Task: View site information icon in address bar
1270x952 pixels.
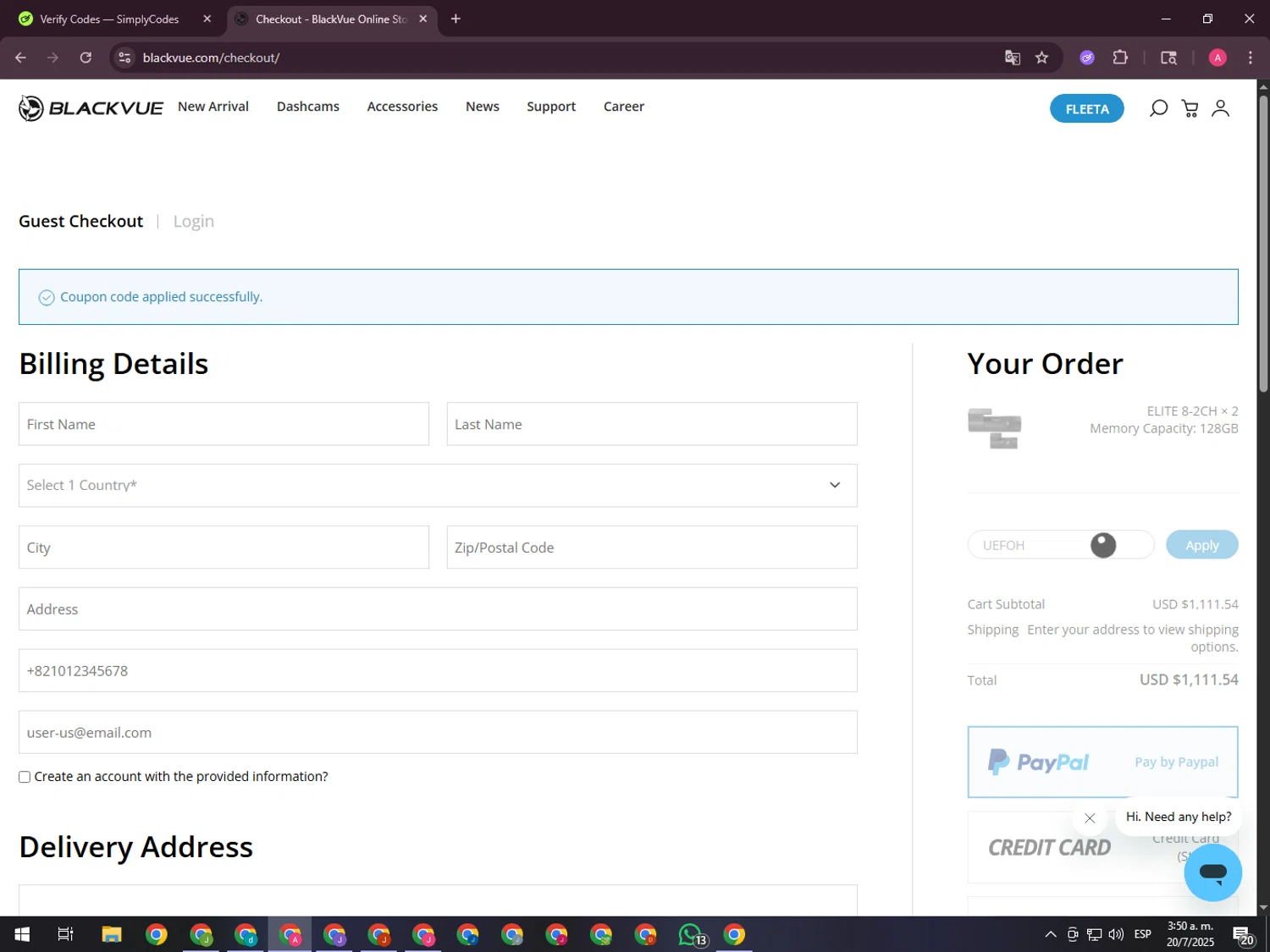Action: tap(124, 58)
